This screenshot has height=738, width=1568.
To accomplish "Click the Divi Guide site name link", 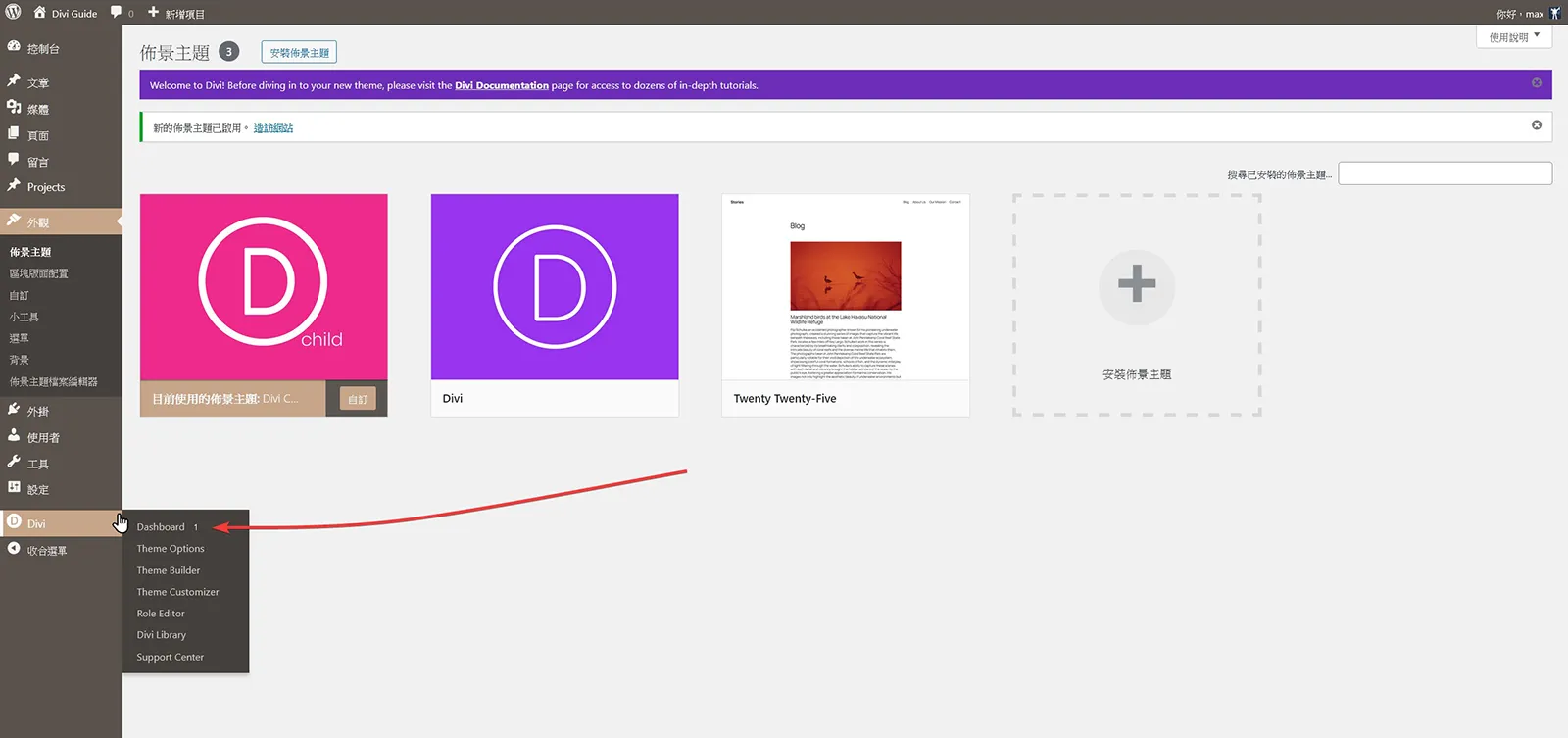I will point(74,14).
